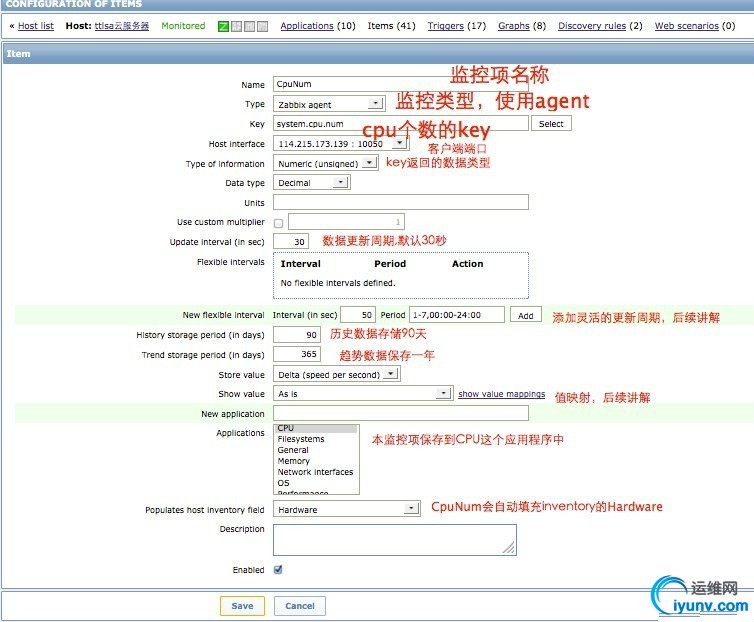Click the Items (41) text

pos(391,26)
